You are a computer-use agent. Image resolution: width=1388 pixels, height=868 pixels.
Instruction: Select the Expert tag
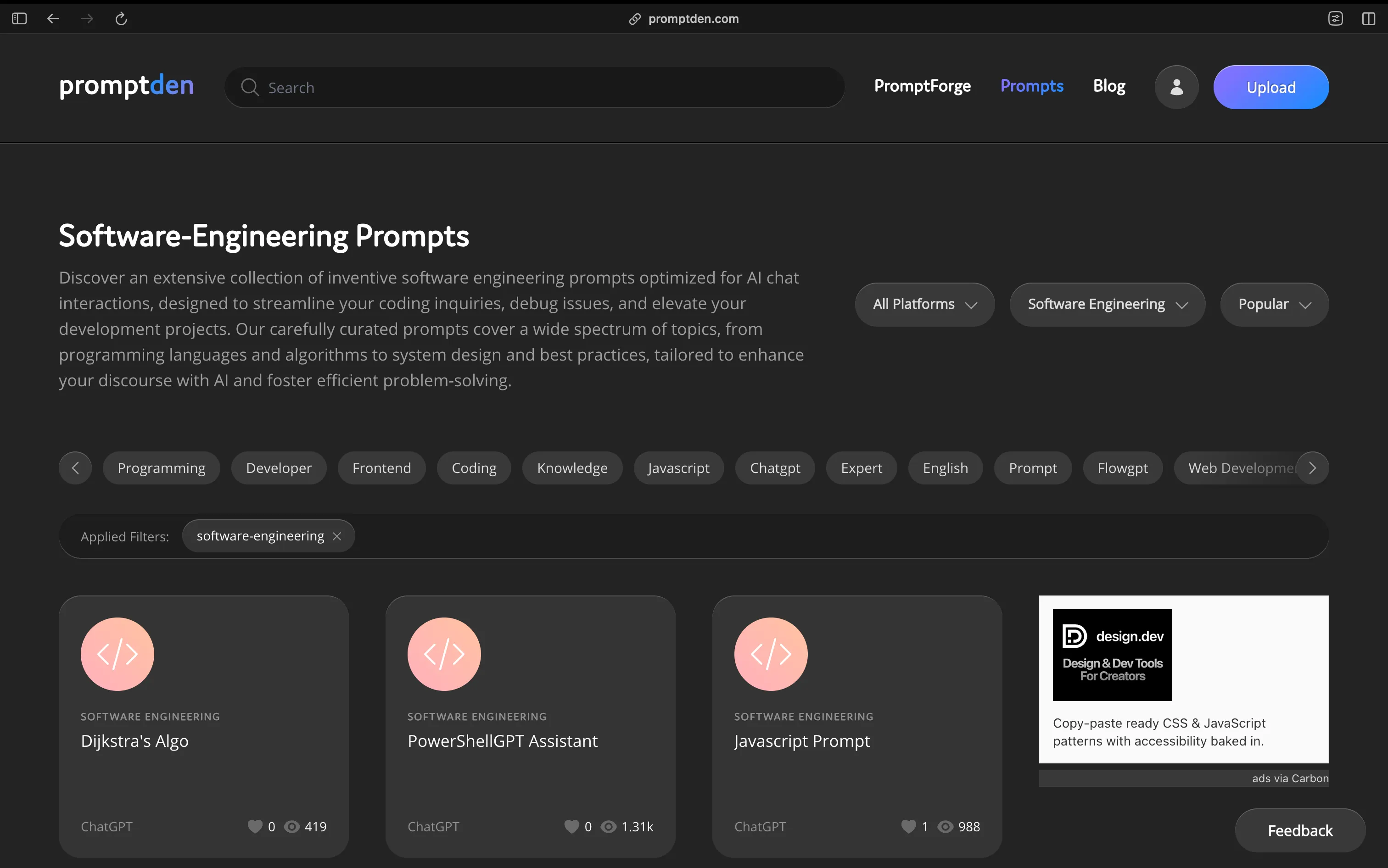coord(862,468)
